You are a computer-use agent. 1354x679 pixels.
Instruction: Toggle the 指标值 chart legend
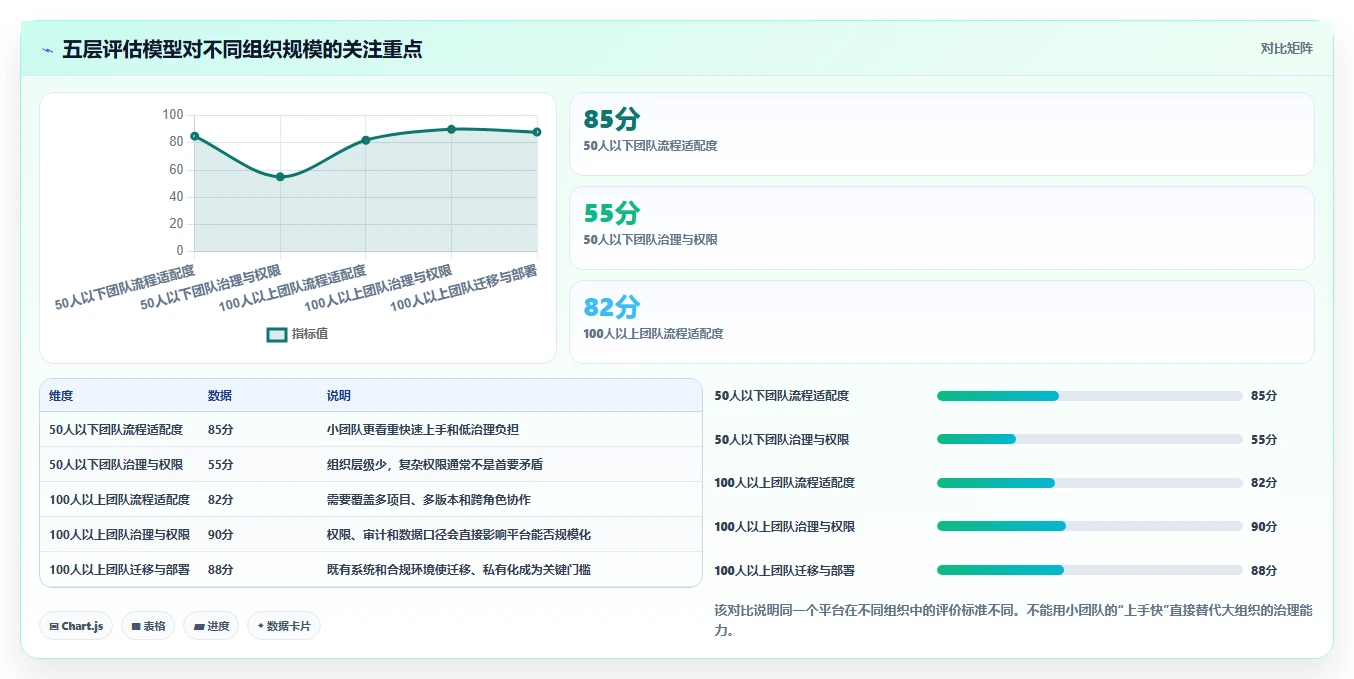pyautogui.click(x=297, y=334)
